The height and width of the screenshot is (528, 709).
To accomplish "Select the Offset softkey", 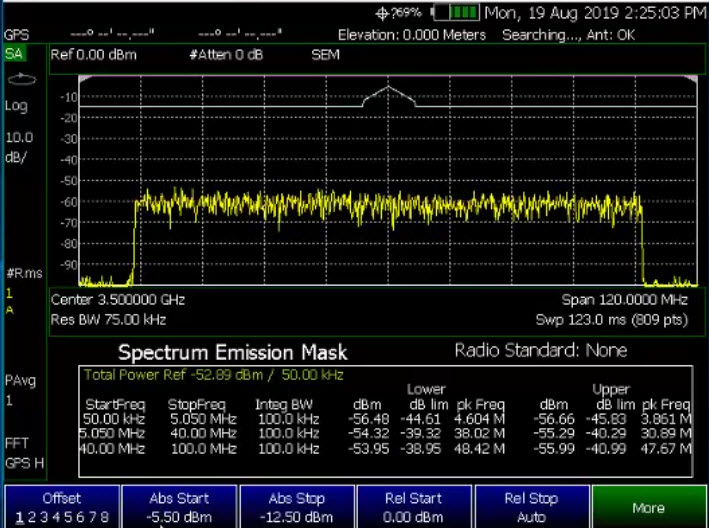I will click(x=62, y=507).
